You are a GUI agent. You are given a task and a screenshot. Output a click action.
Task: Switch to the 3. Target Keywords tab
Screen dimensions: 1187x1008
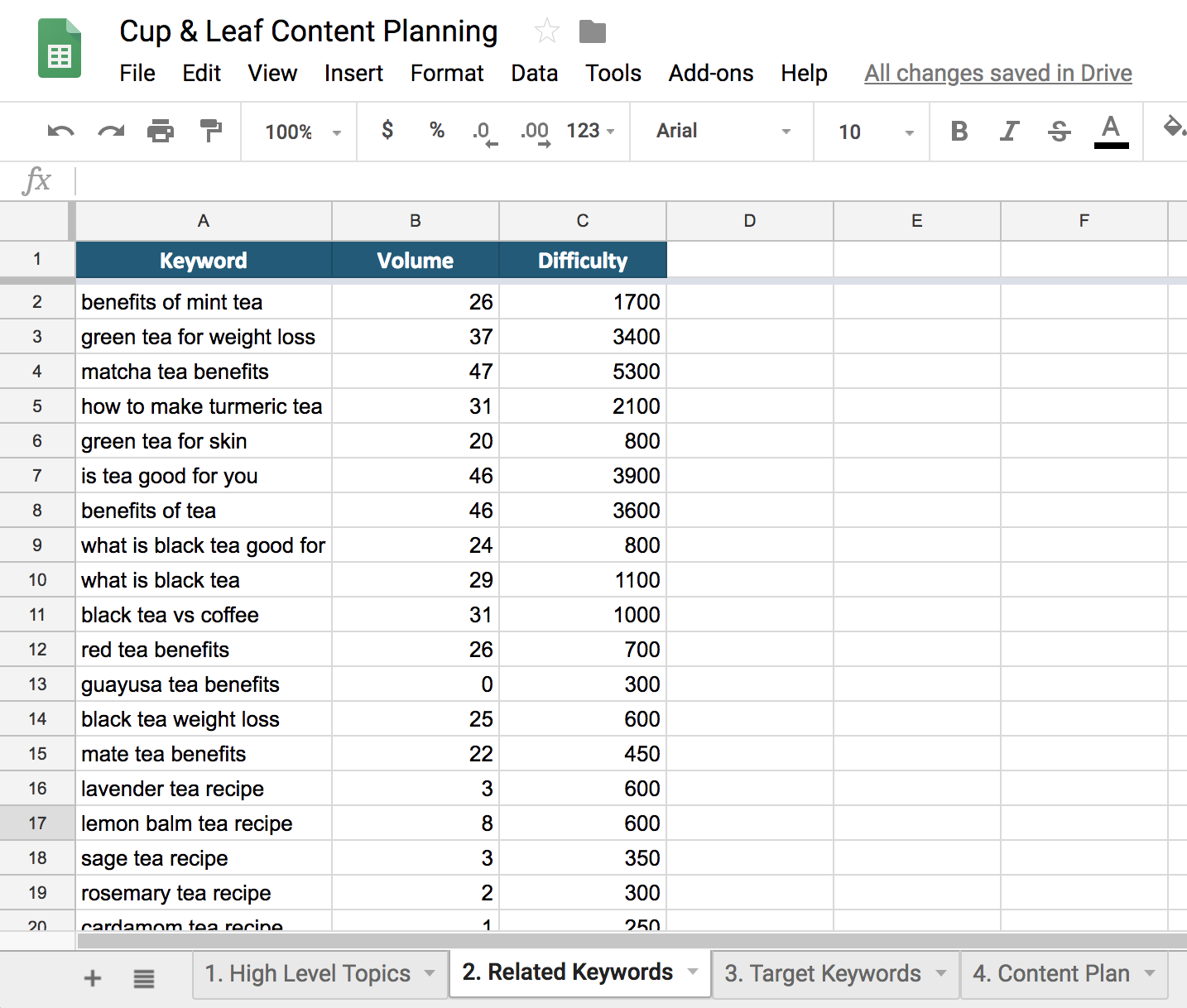click(x=822, y=974)
